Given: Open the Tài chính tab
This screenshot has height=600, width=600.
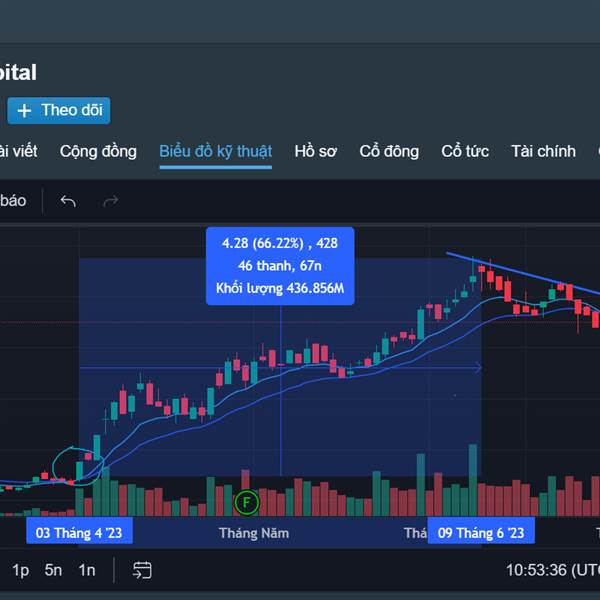Looking at the screenshot, I should click(x=543, y=152).
